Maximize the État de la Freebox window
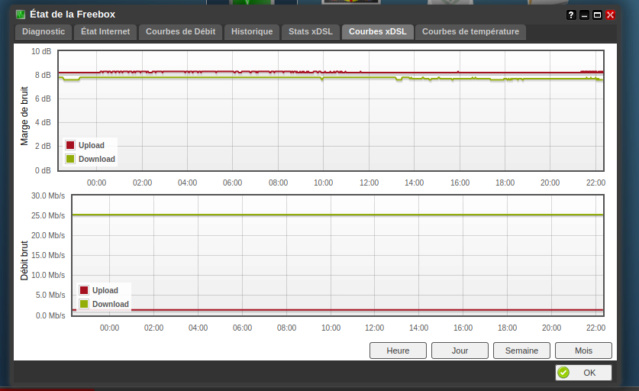The width and height of the screenshot is (639, 391). point(597,15)
